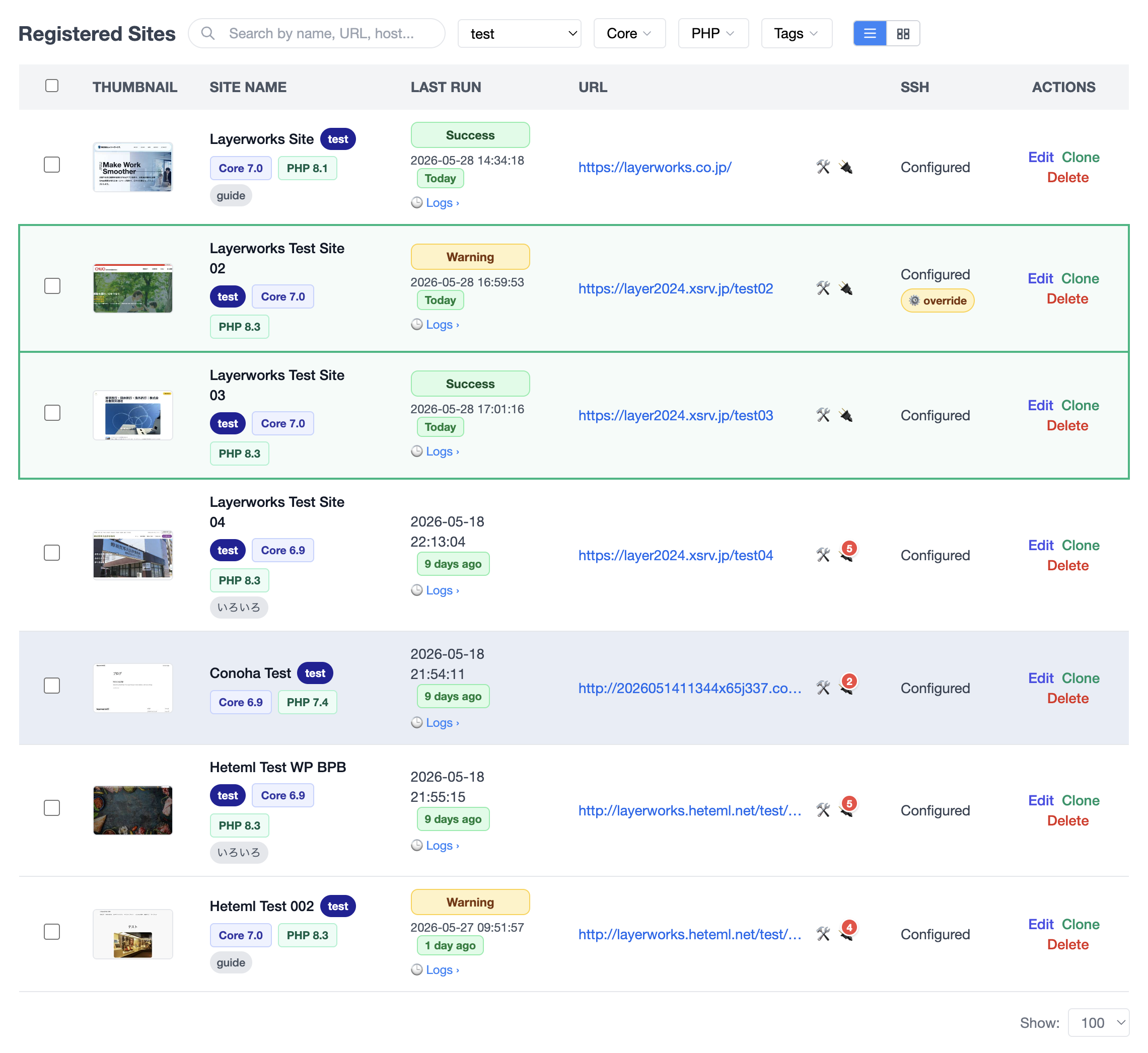The width and height of the screenshot is (1148, 1053).
Task: Click plugin icon for test02 site
Action: (x=846, y=288)
